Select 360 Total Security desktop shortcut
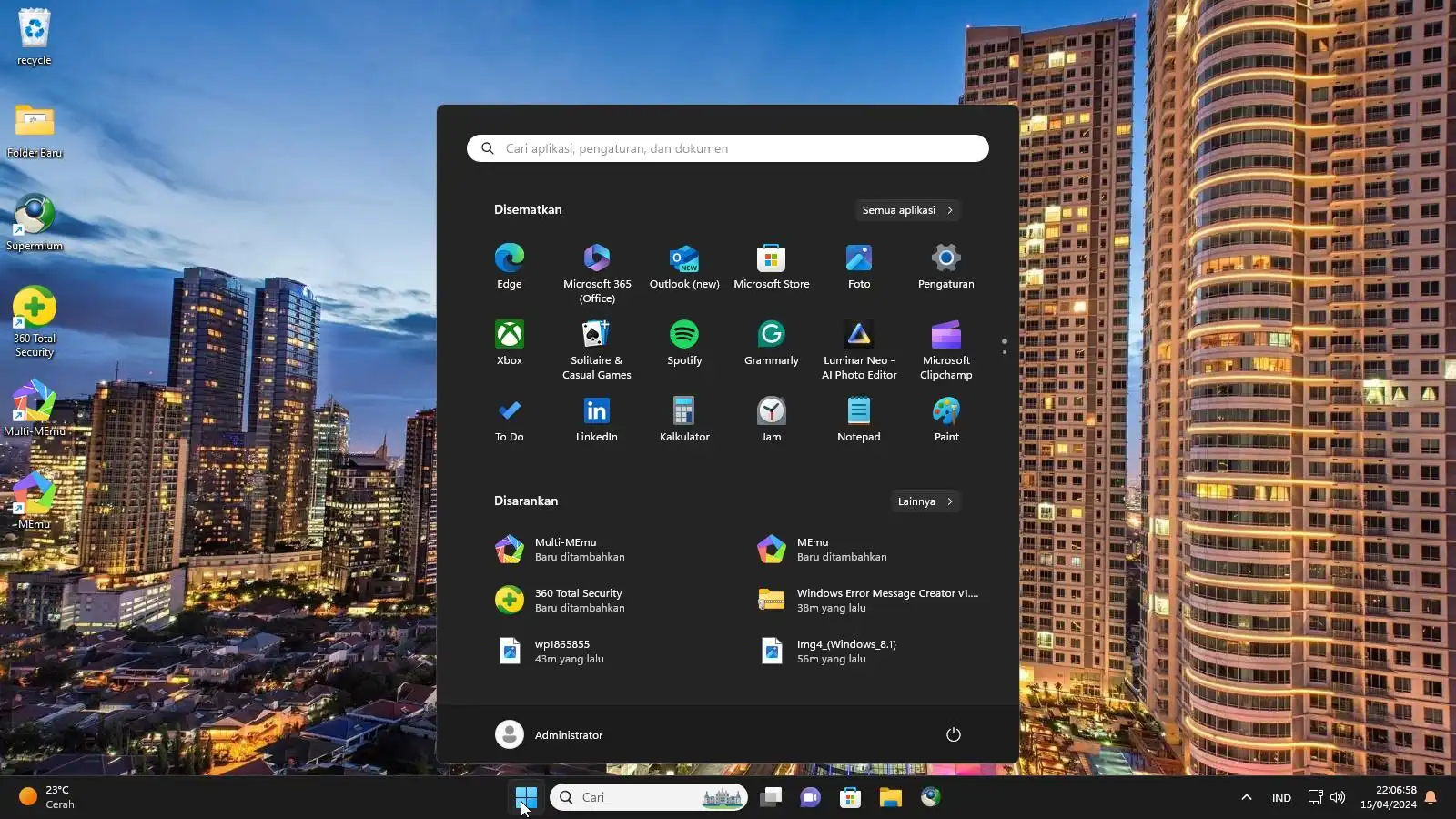This screenshot has width=1456, height=819. 35,322
